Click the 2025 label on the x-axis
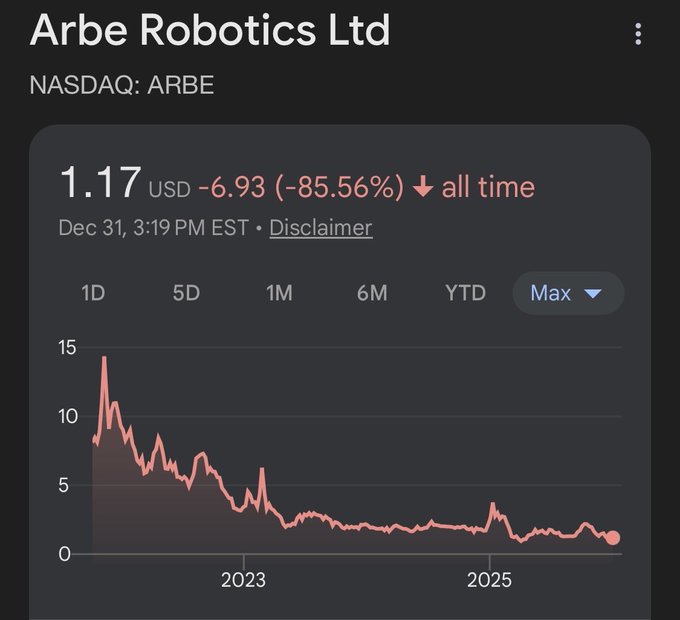680x620 pixels. pos(489,580)
